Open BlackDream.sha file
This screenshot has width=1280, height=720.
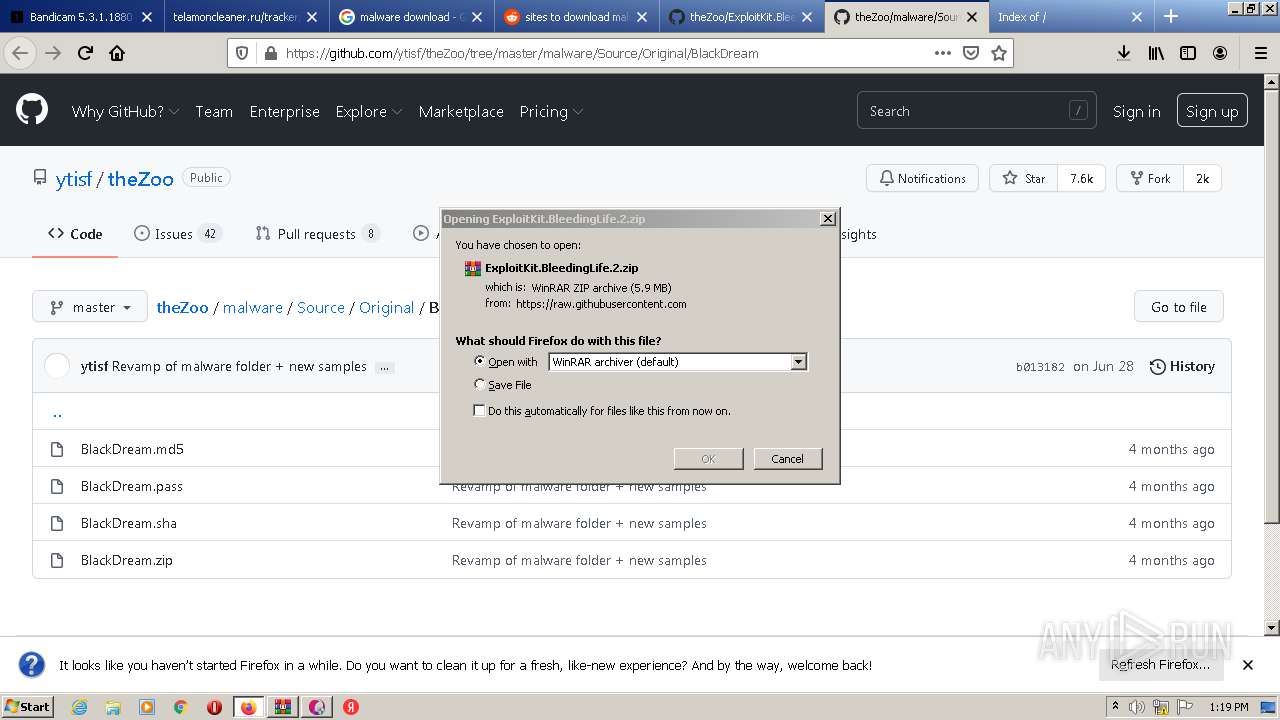click(x=129, y=523)
